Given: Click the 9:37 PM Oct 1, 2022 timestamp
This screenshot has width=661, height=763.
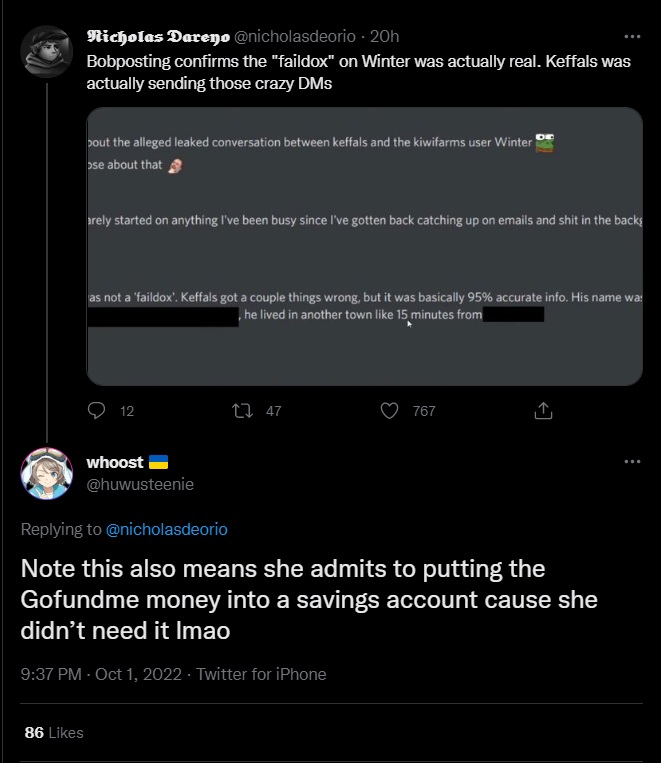Looking at the screenshot, I should click(100, 674).
